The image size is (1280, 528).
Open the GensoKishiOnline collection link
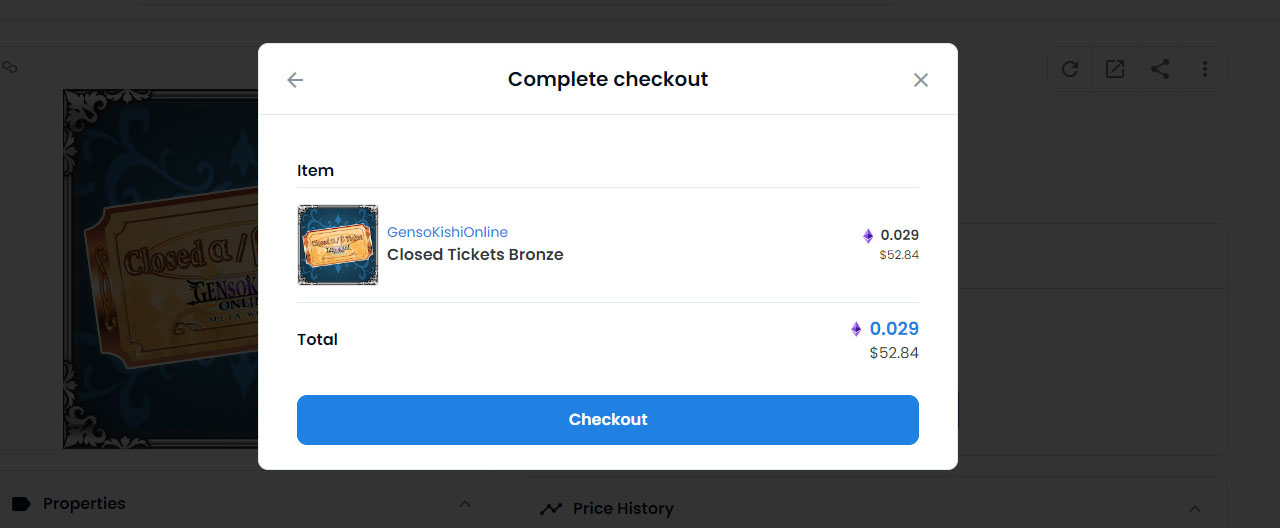tap(447, 232)
